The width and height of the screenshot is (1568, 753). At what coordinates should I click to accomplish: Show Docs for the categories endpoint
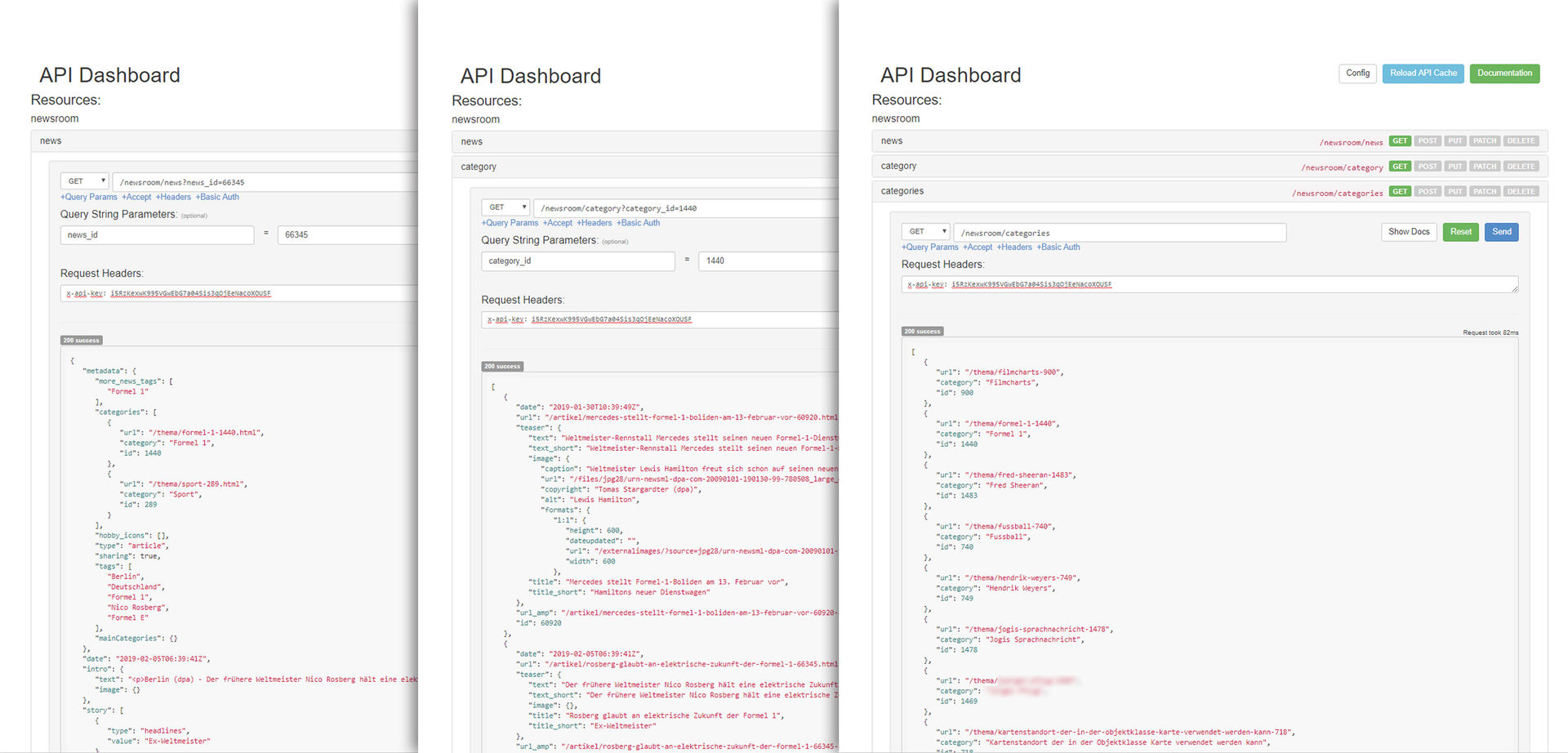pos(1409,232)
